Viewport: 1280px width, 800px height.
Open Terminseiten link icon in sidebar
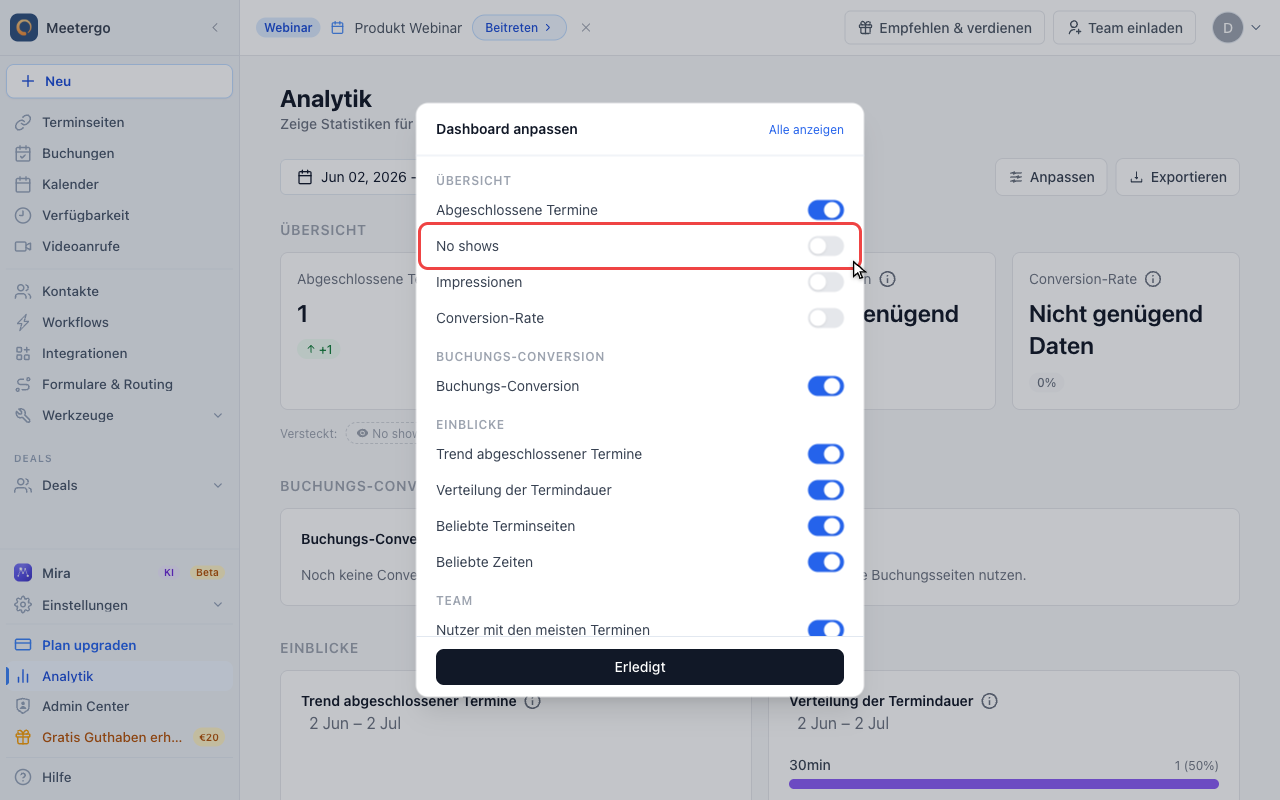pyautogui.click(x=23, y=122)
